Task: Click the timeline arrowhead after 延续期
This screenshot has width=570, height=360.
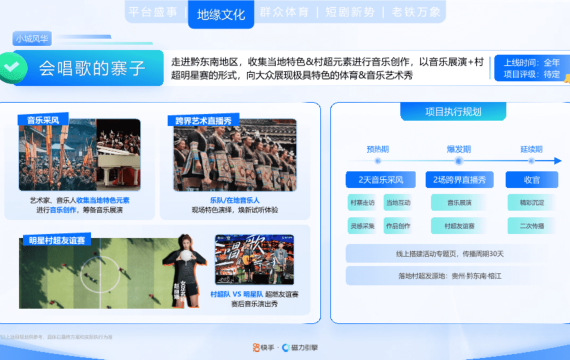Action: [x=558, y=161]
